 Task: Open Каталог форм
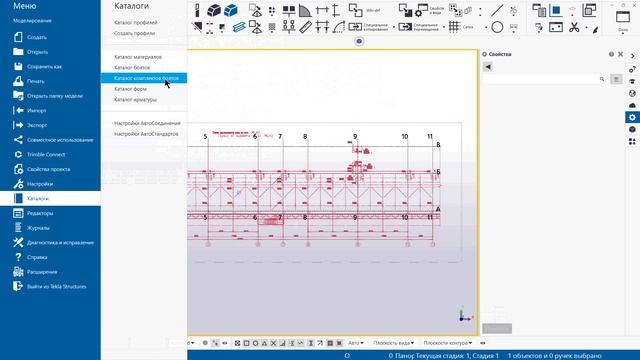[x=144, y=89]
